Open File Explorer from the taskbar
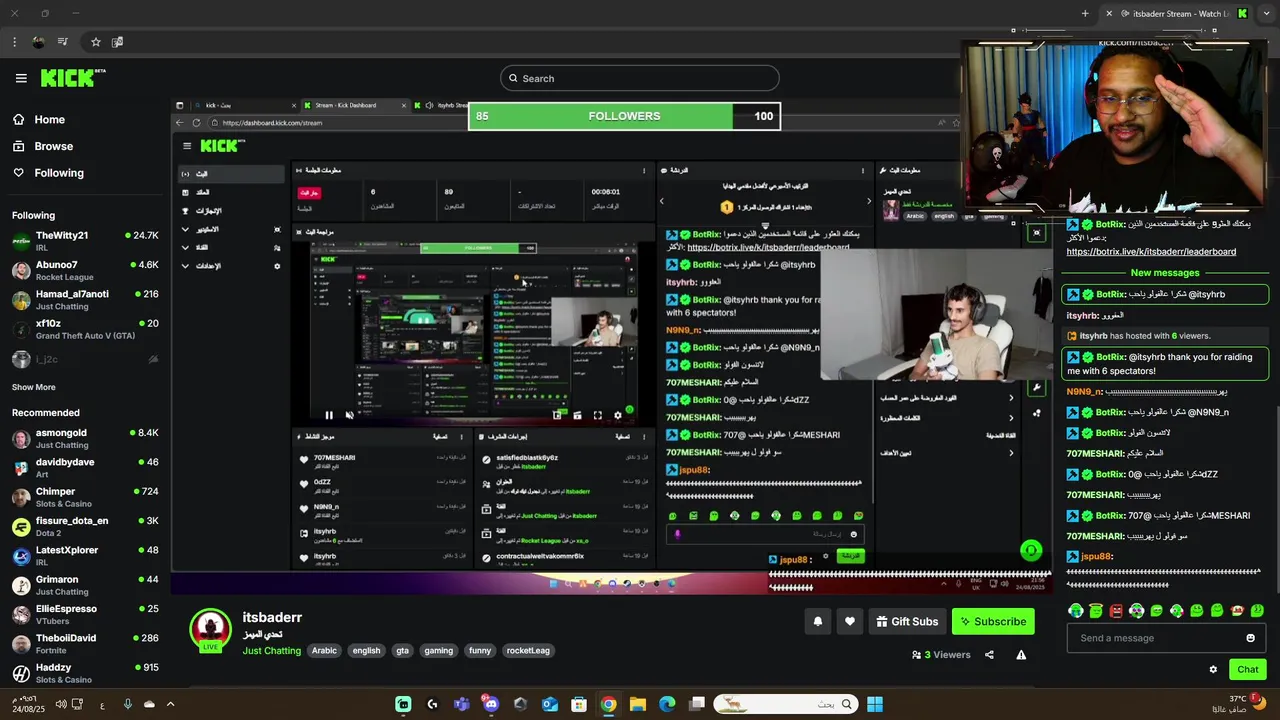The width and height of the screenshot is (1280, 720). pyautogui.click(x=637, y=704)
